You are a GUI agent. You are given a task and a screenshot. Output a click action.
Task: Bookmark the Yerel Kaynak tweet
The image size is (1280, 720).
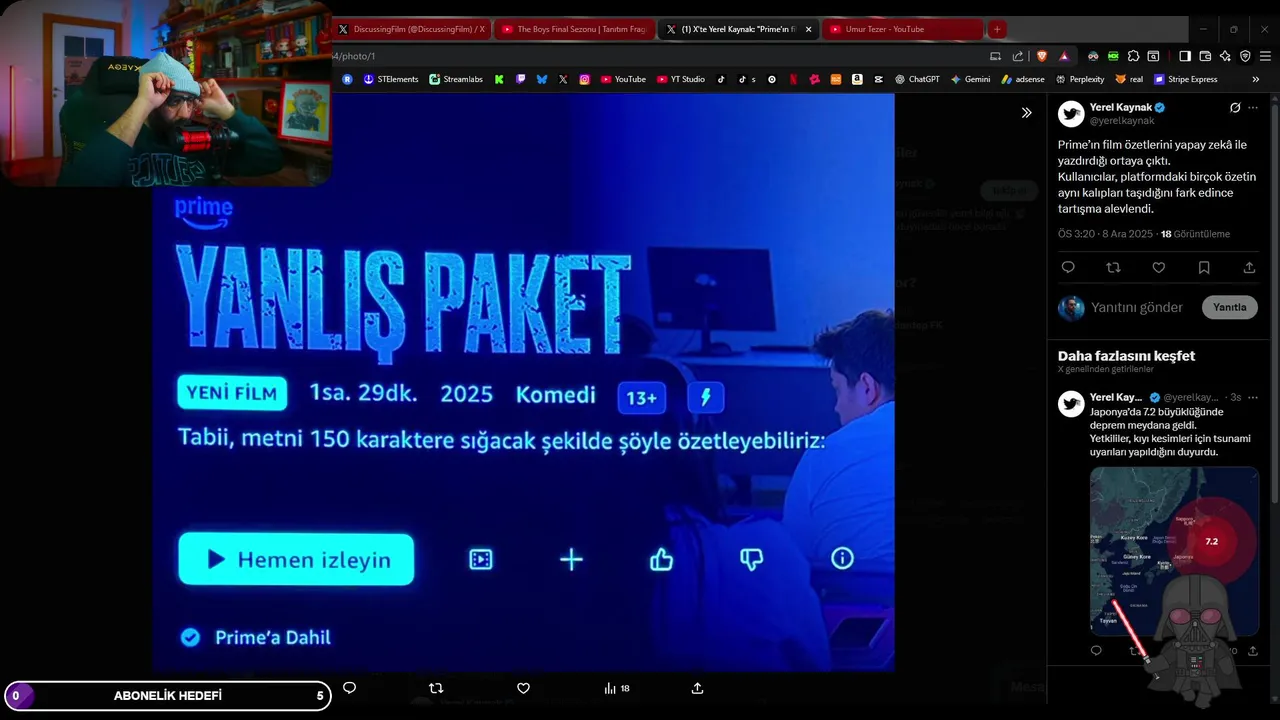[x=1204, y=267]
